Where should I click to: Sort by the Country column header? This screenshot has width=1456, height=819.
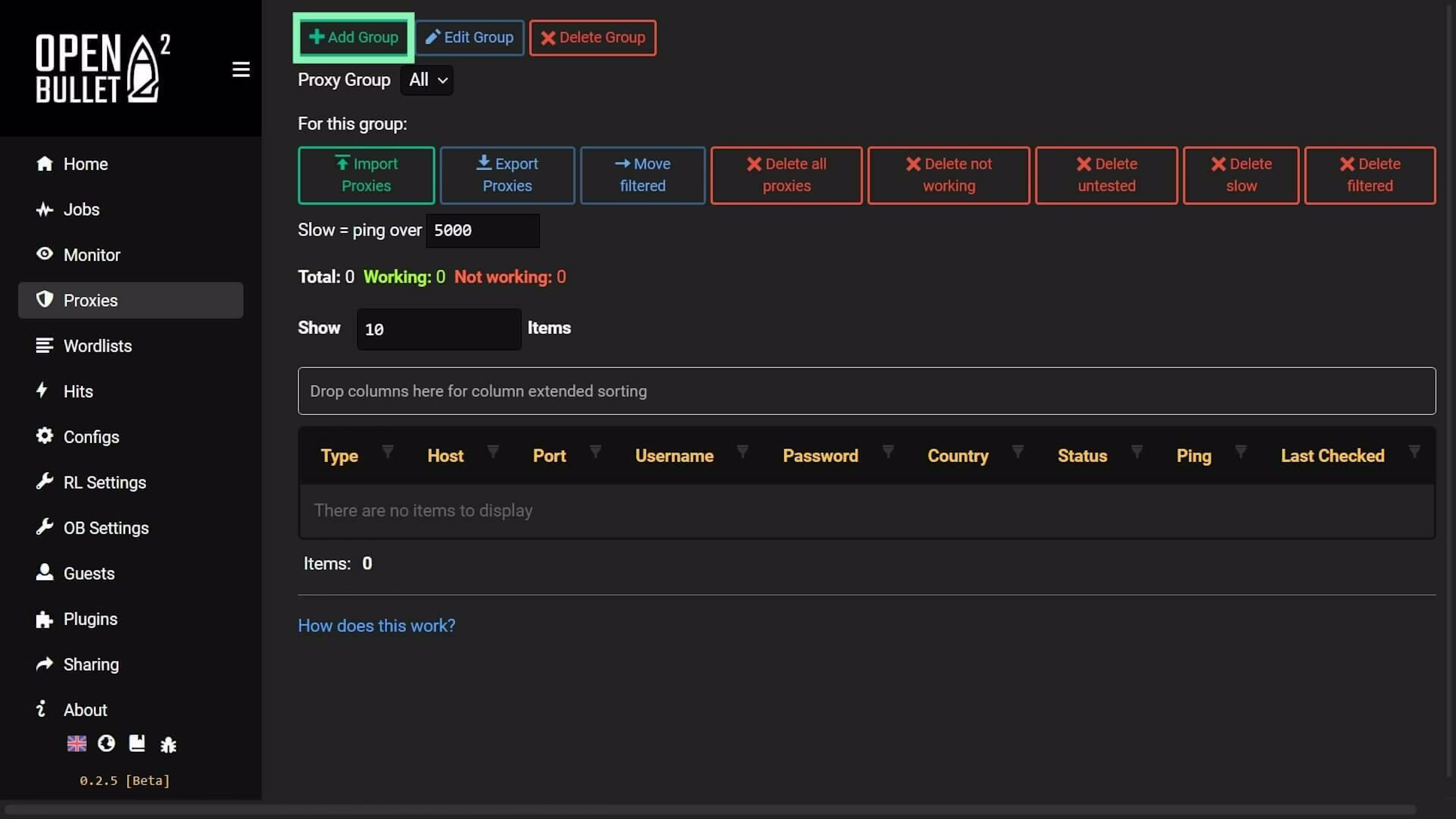tap(958, 455)
